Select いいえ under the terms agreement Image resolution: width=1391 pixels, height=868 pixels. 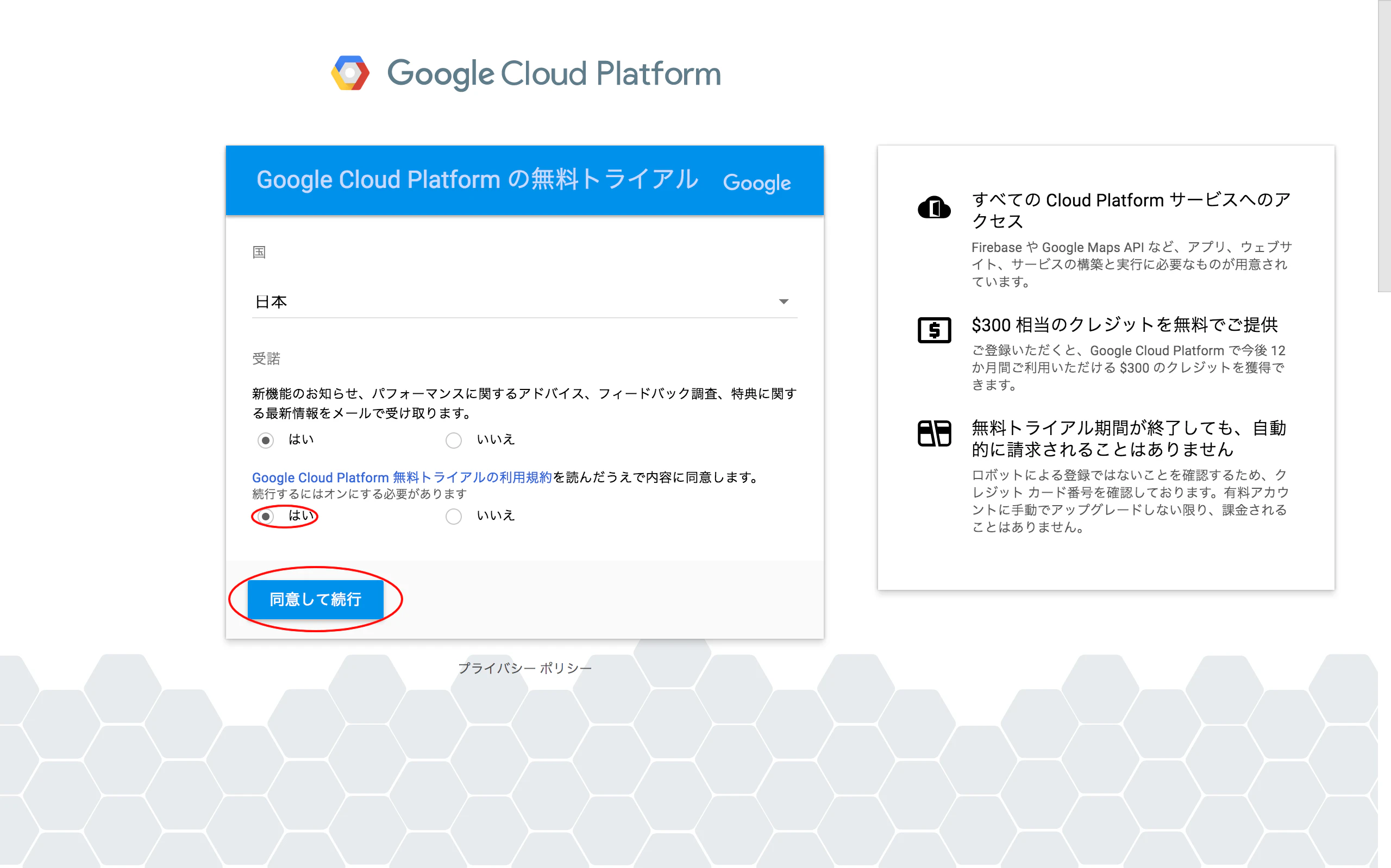454,516
